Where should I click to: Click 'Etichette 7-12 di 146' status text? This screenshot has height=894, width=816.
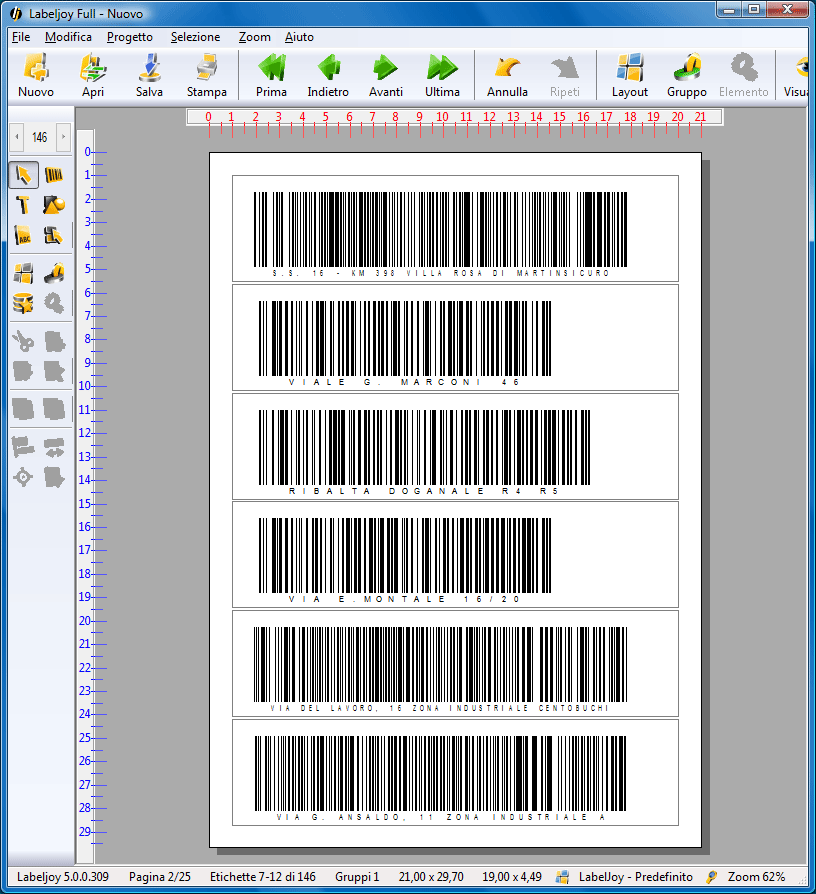pos(262,877)
